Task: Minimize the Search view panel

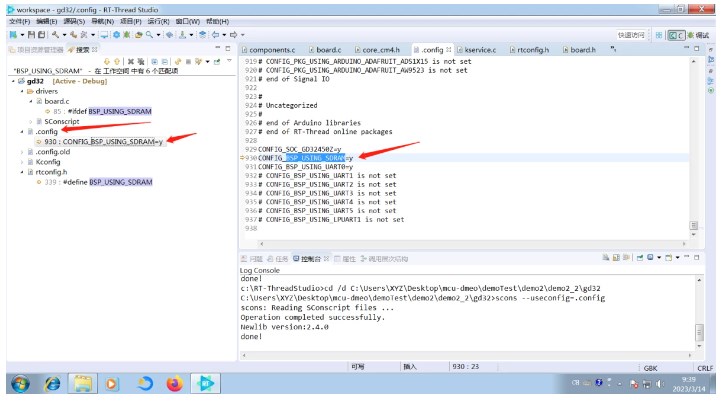Action: tap(218, 48)
